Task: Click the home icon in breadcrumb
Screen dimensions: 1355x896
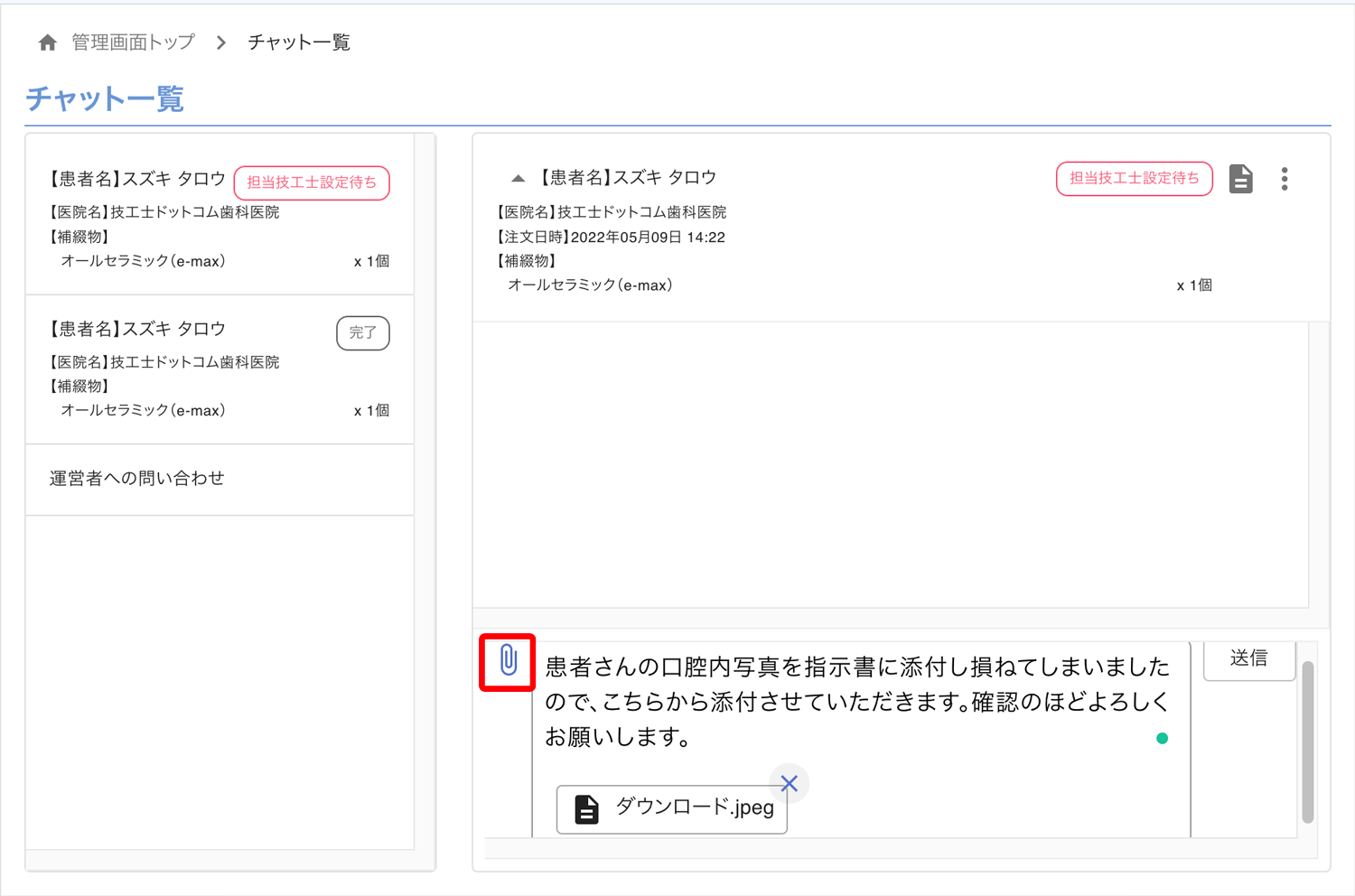Action: pyautogui.click(x=48, y=42)
